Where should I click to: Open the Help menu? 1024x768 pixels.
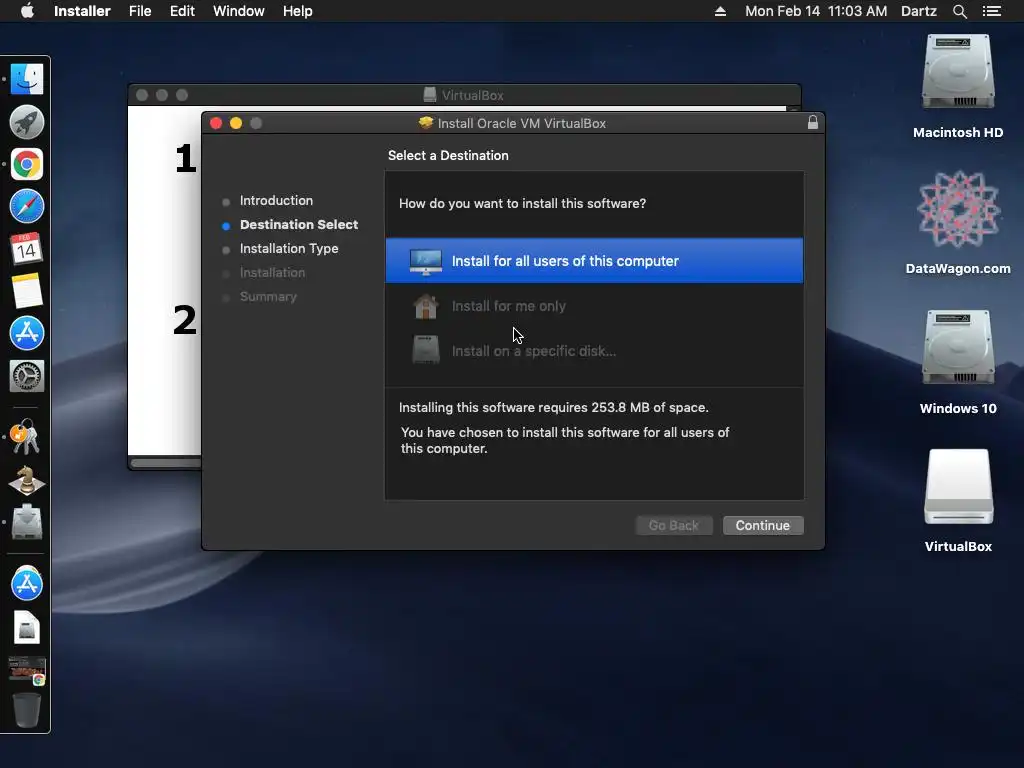coord(297,11)
